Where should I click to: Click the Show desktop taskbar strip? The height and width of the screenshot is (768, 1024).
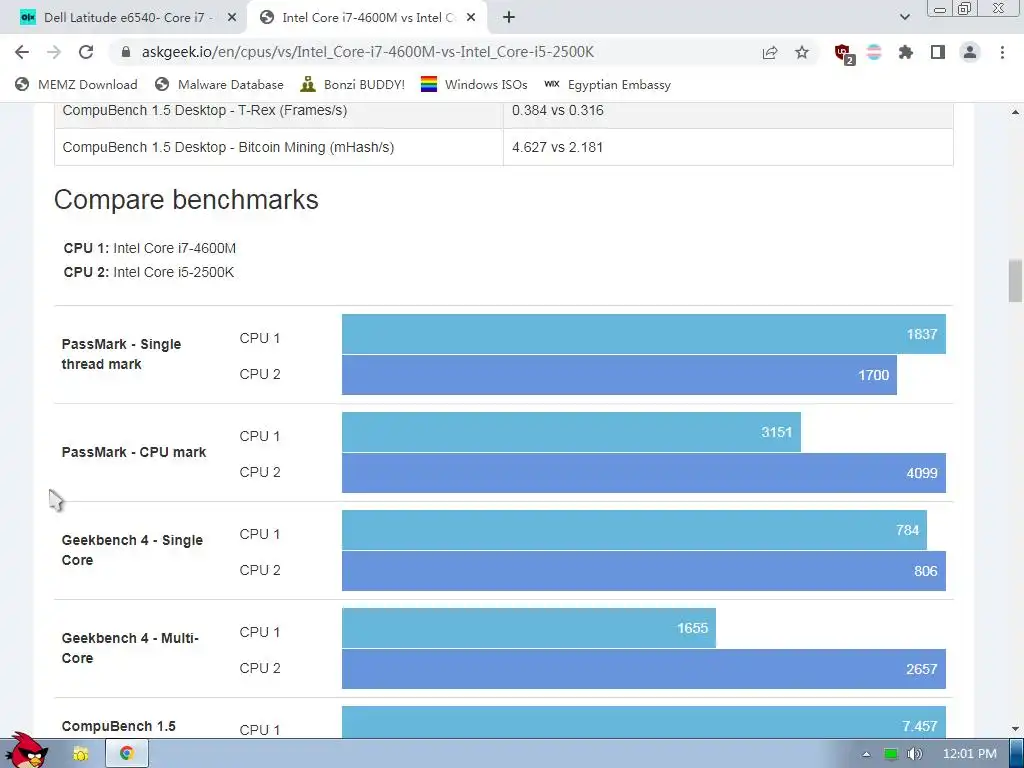1017,754
